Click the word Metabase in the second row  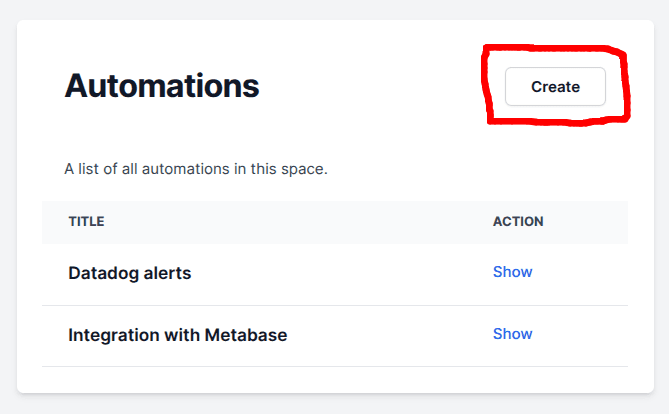(x=246, y=335)
